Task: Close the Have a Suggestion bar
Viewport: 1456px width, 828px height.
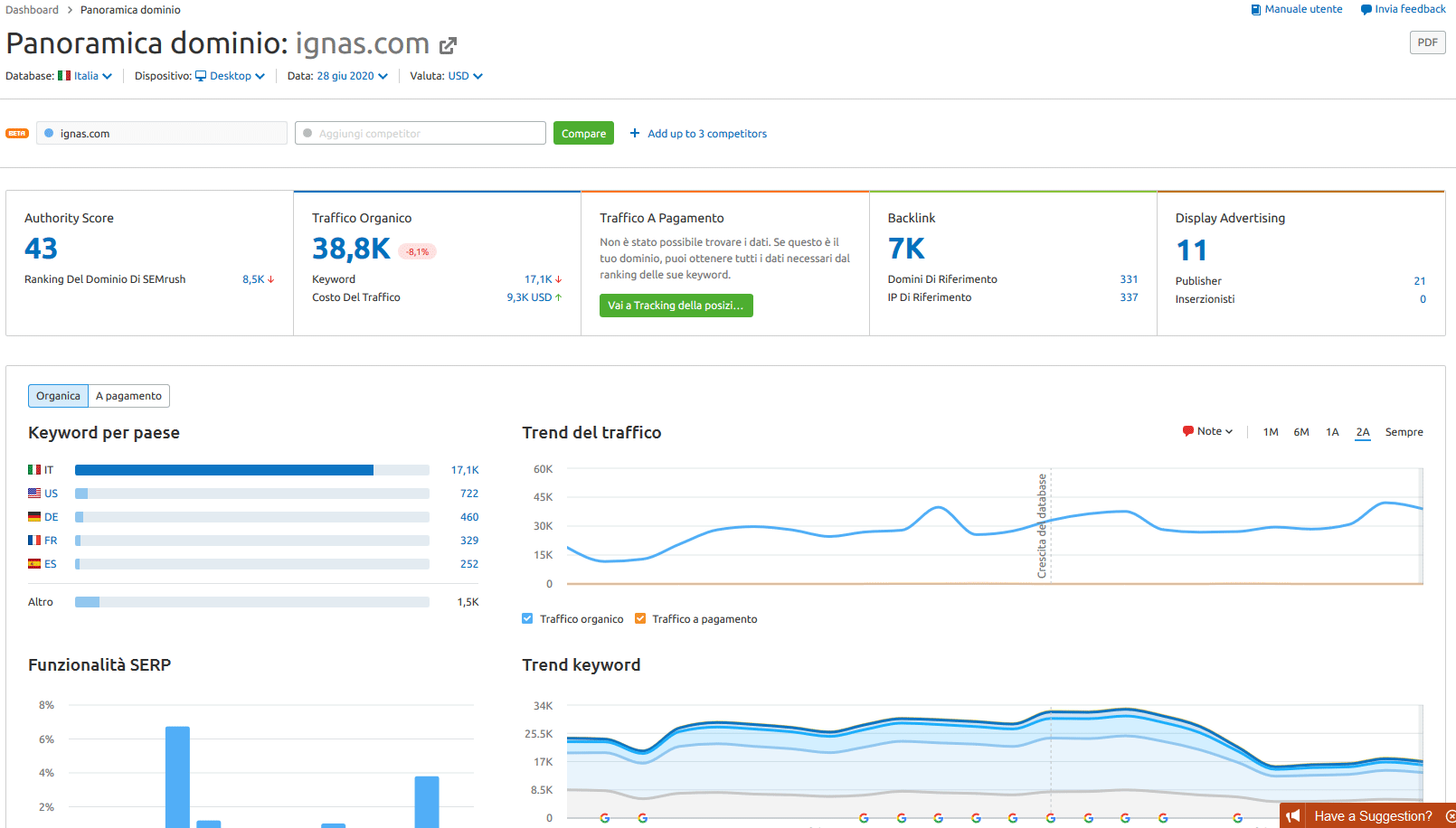Action: (1450, 816)
